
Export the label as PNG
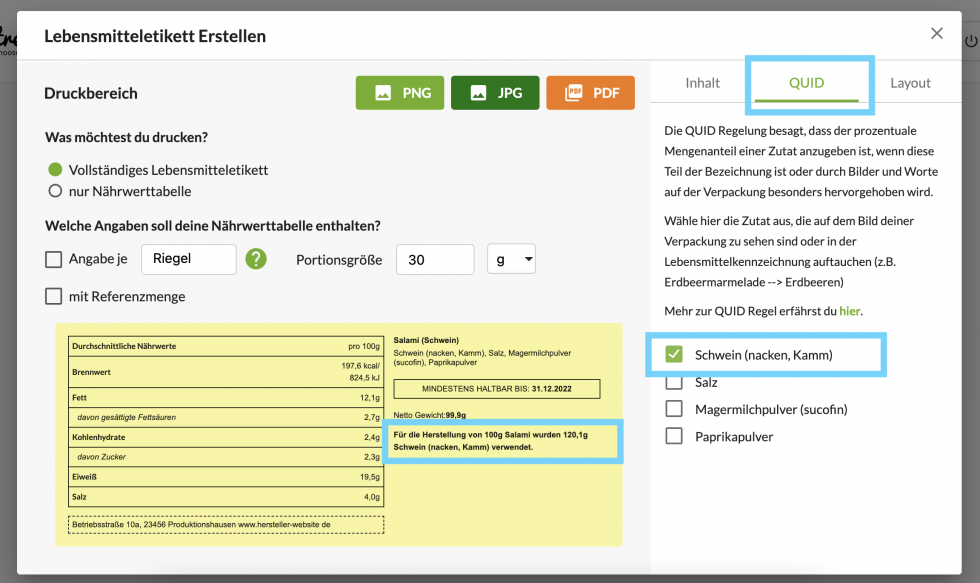coord(402,93)
